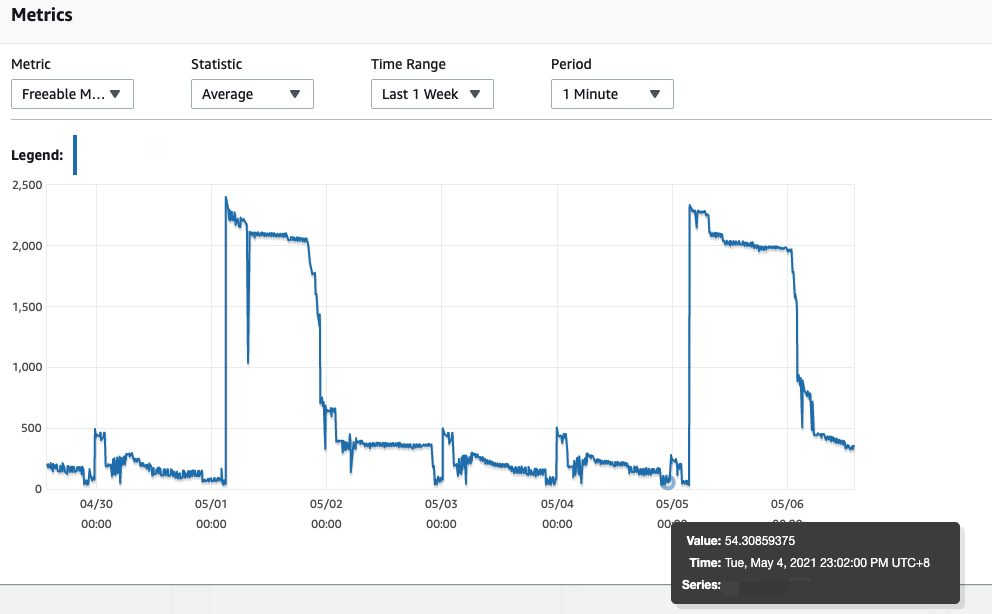This screenshot has height=614, width=992.
Task: Click the 2,500 y-axis value label
Action: [x=26, y=185]
